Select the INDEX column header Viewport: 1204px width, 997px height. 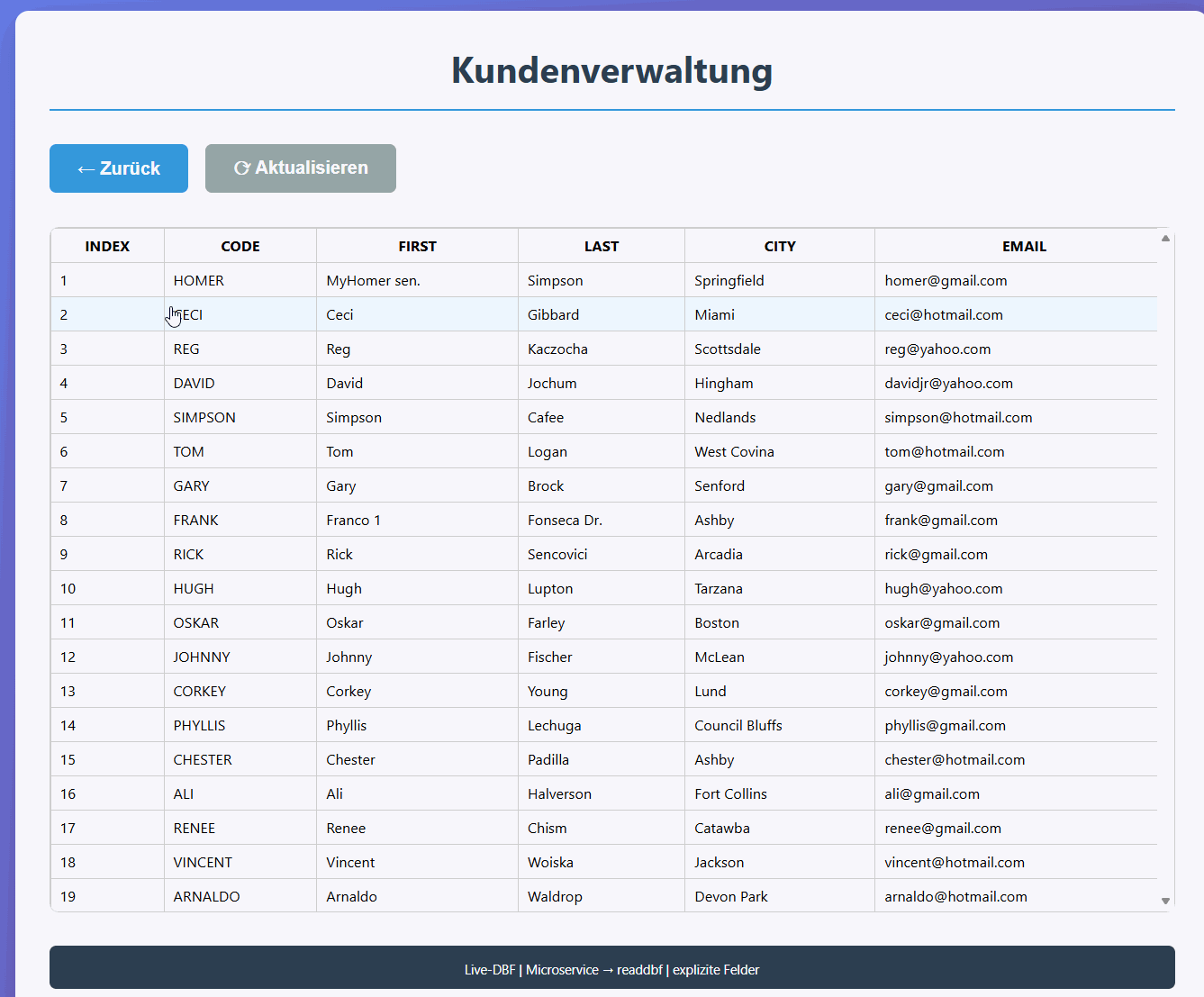107,246
